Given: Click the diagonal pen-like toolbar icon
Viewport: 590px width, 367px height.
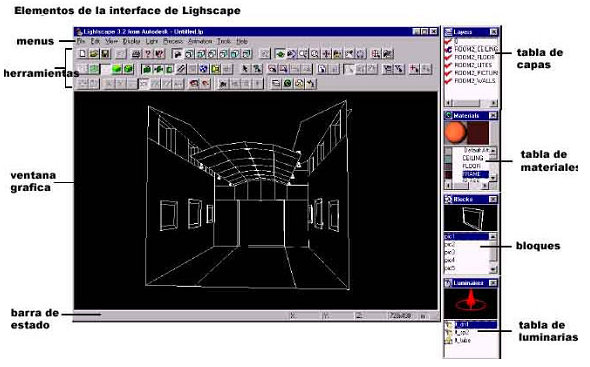Looking at the screenshot, I should 181,69.
